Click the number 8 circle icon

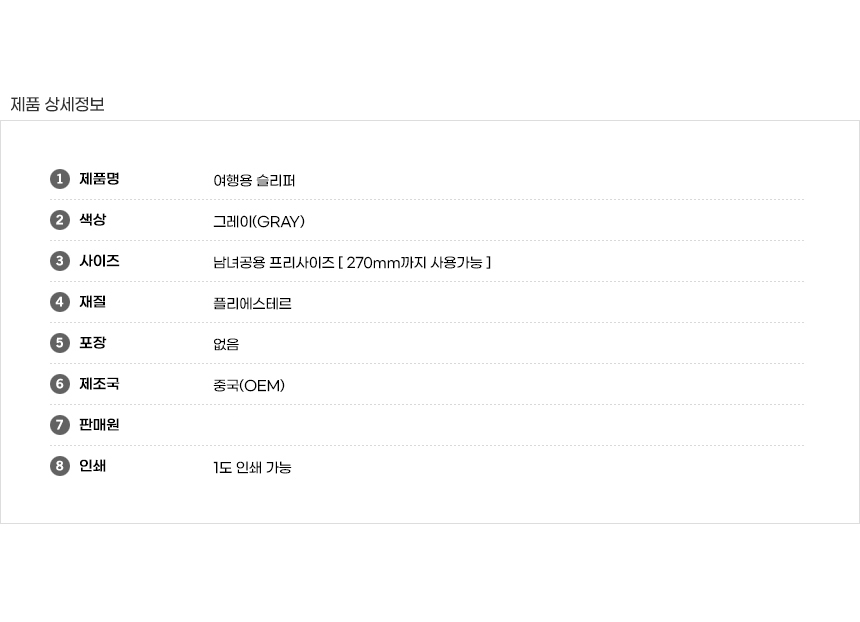click(x=60, y=466)
